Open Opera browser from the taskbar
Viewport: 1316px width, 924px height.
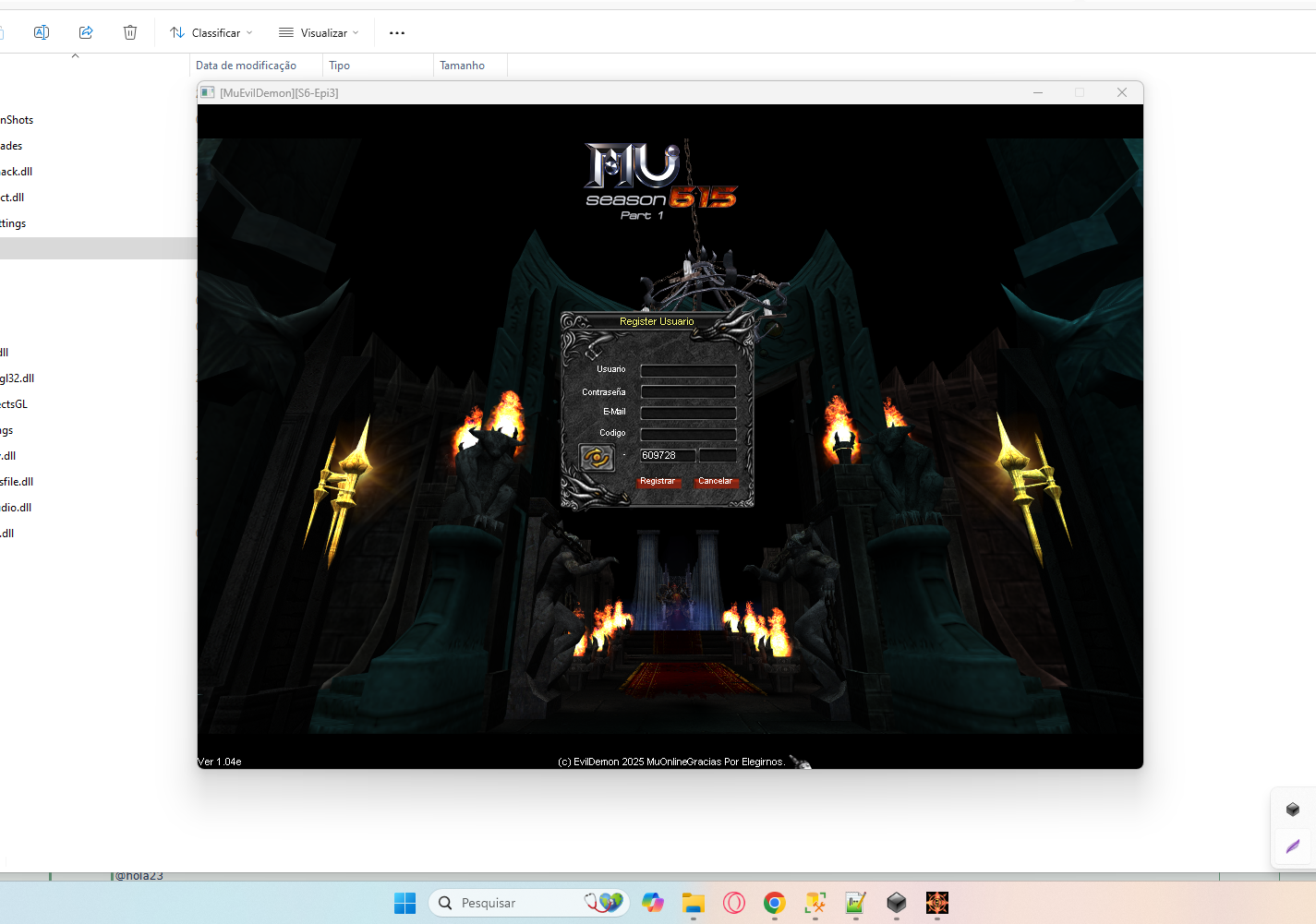pyautogui.click(x=734, y=903)
